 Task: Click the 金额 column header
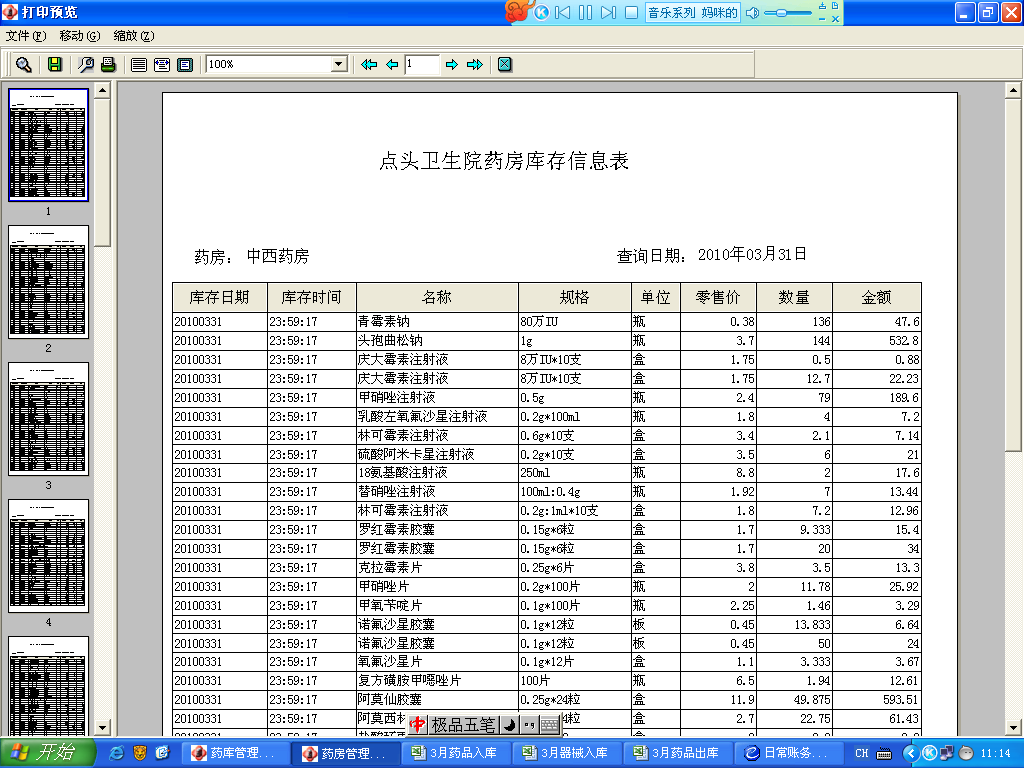pyautogui.click(x=877, y=298)
